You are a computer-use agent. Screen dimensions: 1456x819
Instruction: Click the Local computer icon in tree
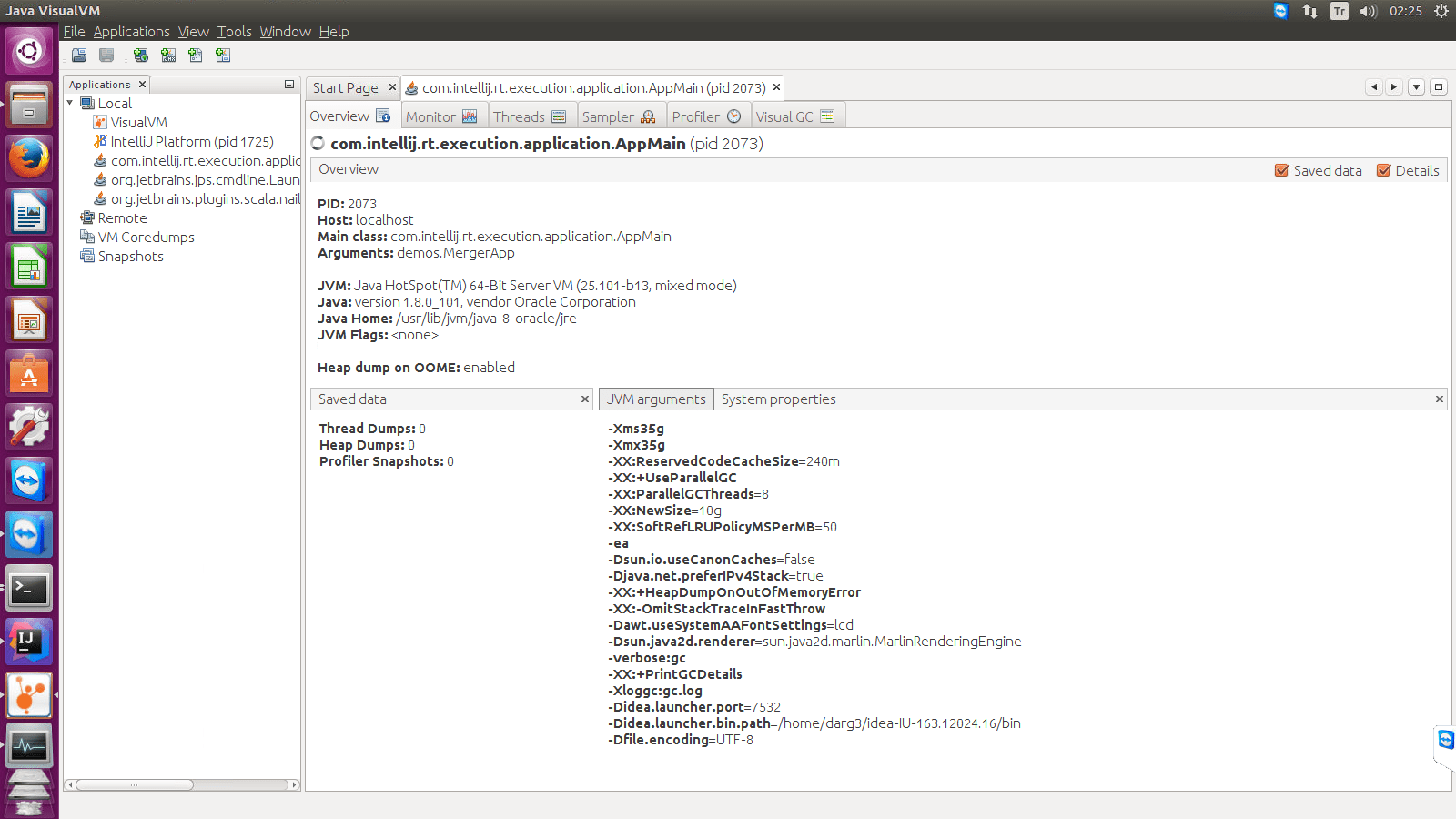(x=87, y=104)
